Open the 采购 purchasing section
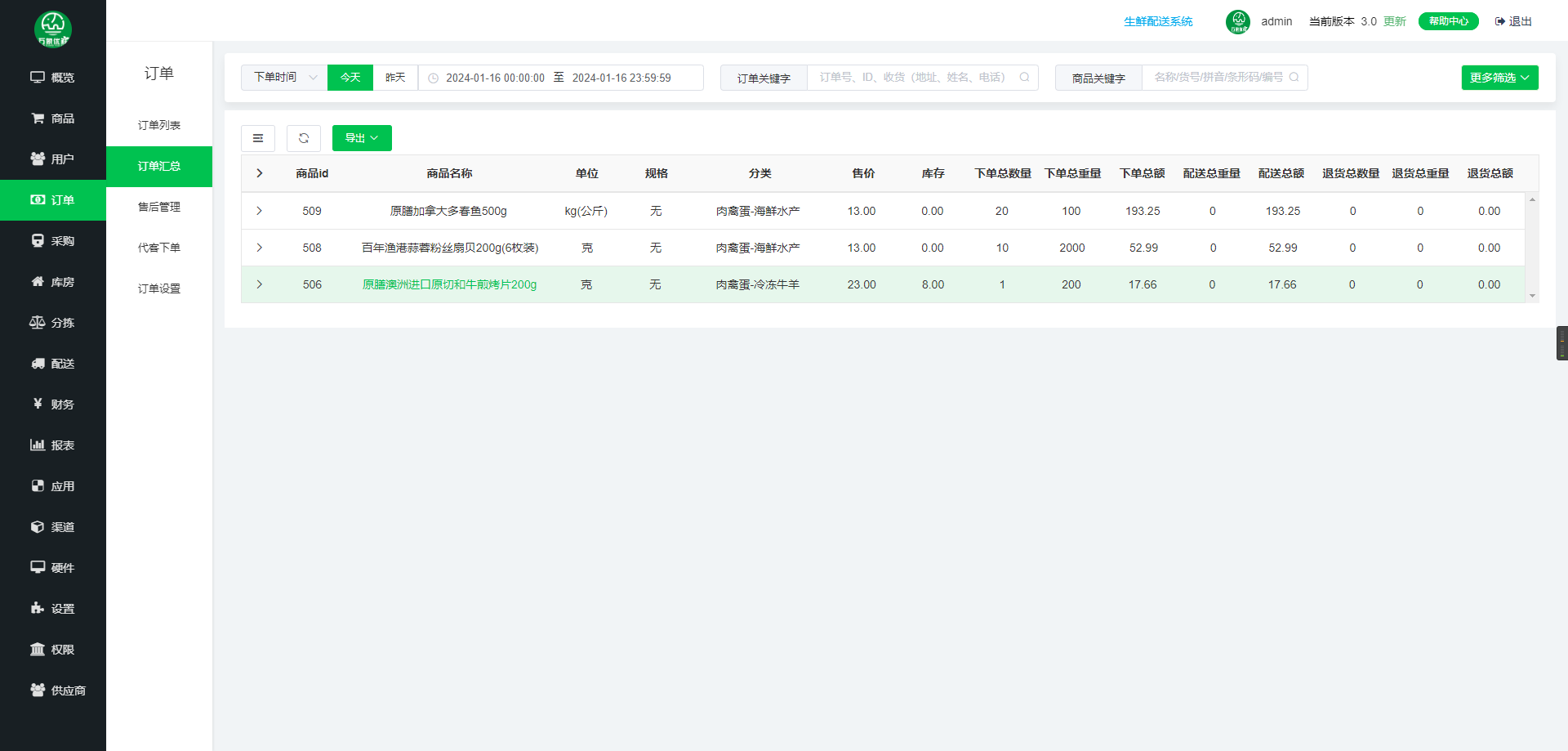Image resolution: width=1568 pixels, height=751 pixels. coord(53,241)
